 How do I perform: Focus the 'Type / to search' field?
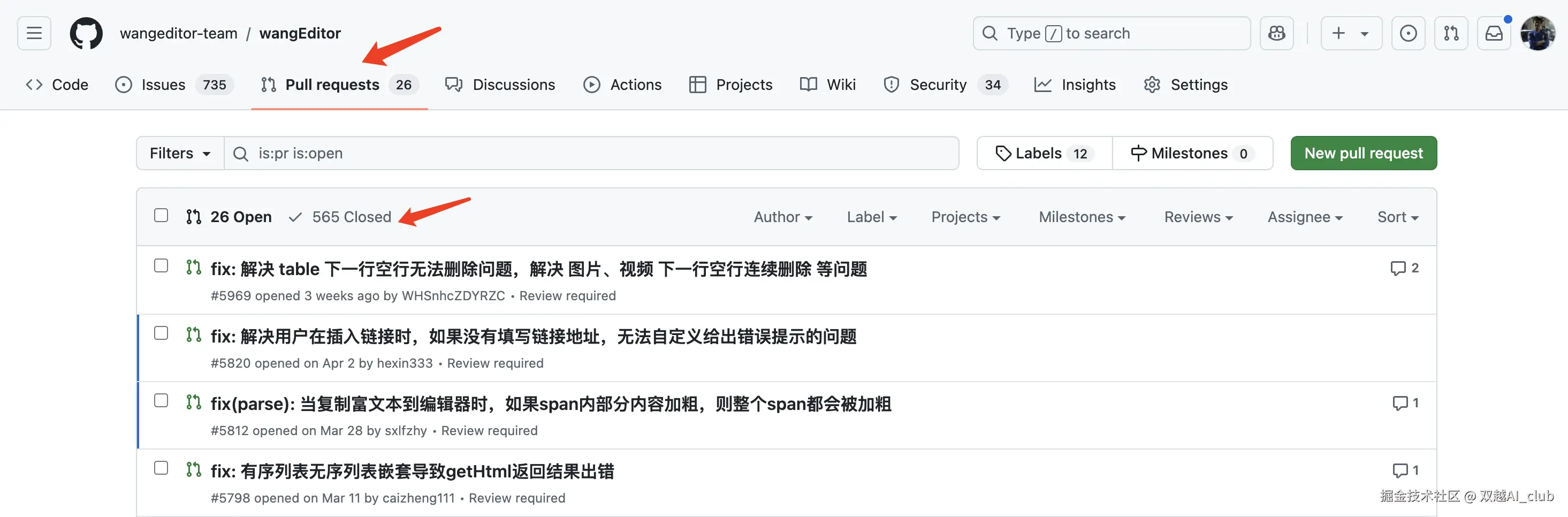tap(1112, 33)
